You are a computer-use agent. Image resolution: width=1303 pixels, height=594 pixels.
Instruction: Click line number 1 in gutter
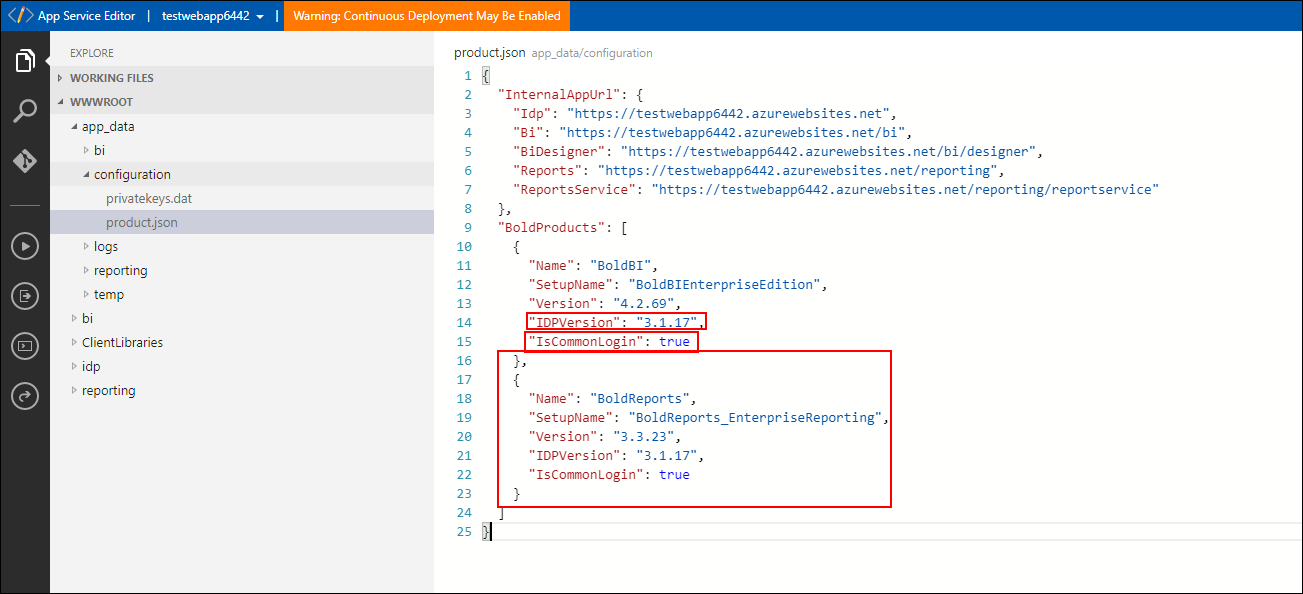tap(467, 76)
